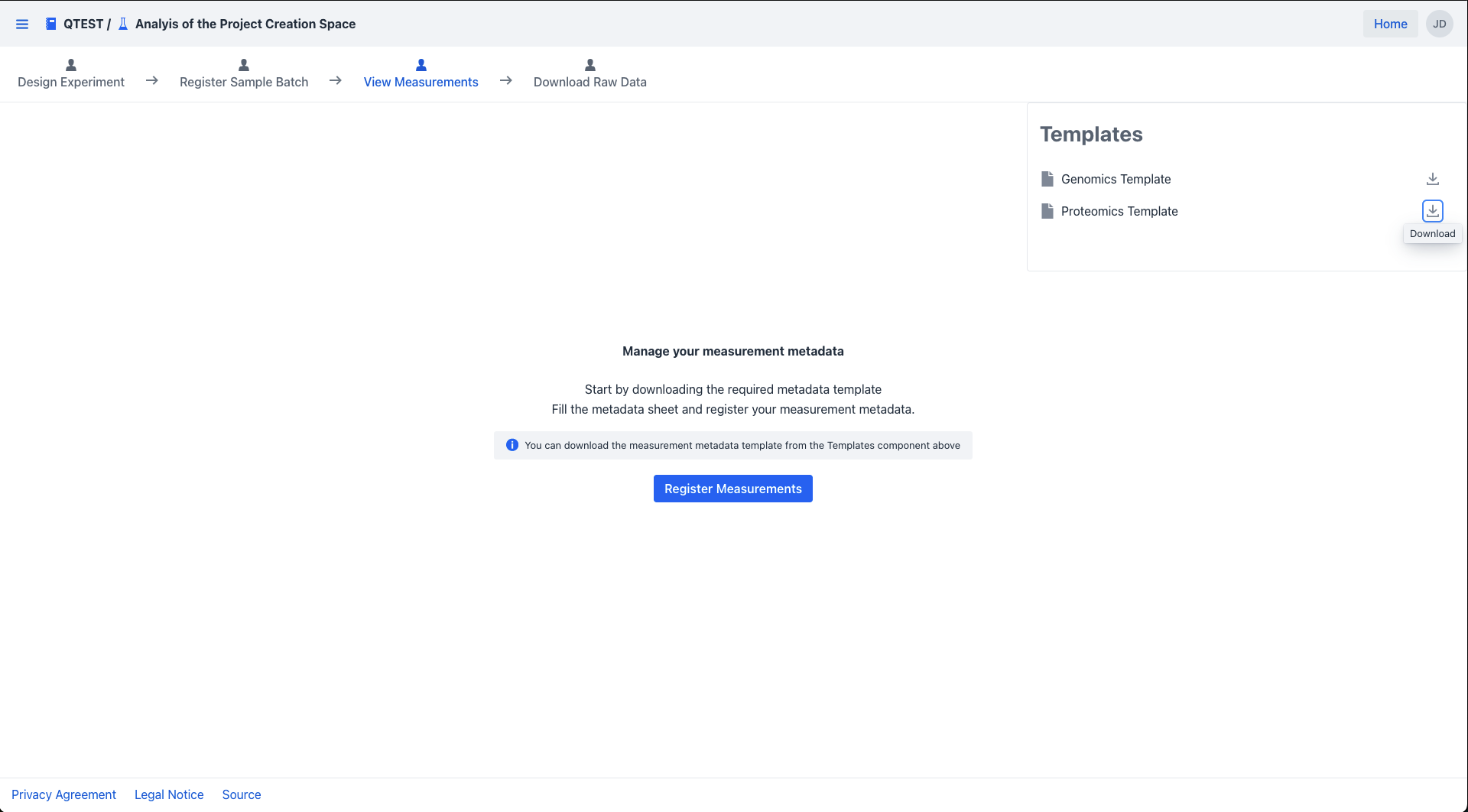
Task: Open the JD user avatar menu
Action: [1439, 24]
